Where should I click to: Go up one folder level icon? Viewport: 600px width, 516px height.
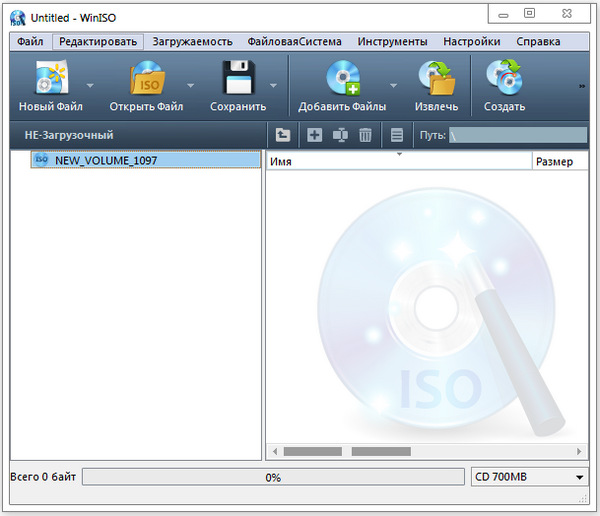[283, 135]
